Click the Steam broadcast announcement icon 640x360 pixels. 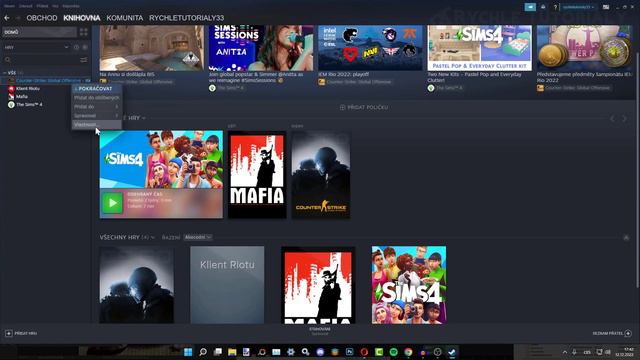coord(530,7)
